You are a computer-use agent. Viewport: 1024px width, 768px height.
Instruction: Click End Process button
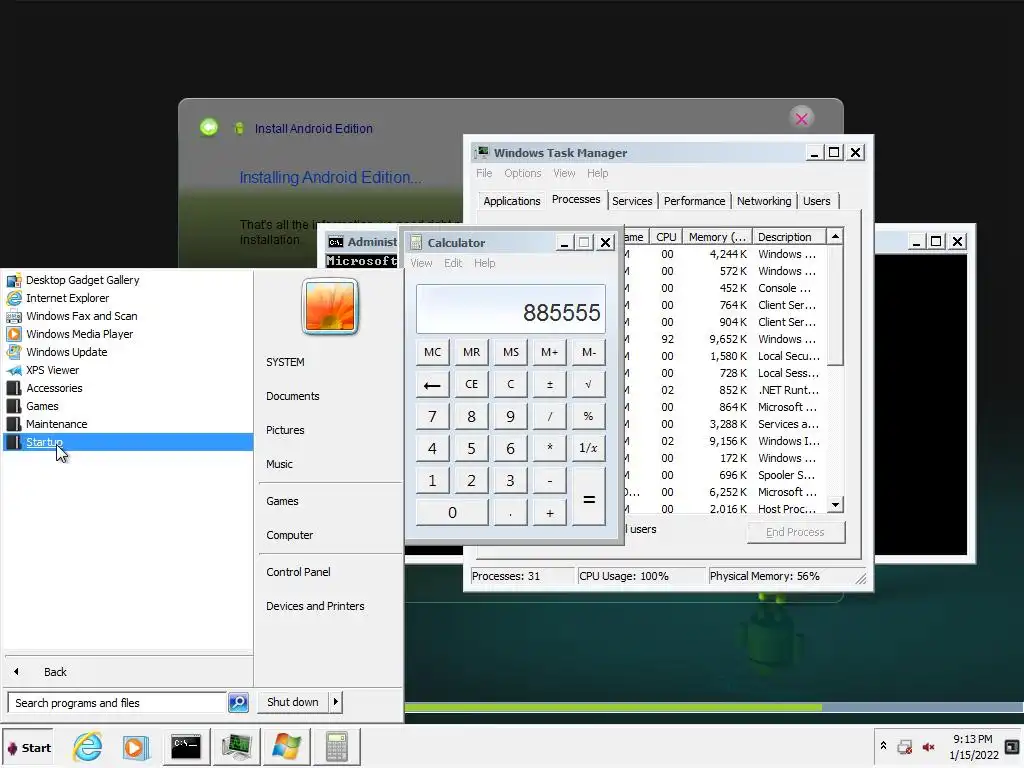pyautogui.click(x=795, y=532)
